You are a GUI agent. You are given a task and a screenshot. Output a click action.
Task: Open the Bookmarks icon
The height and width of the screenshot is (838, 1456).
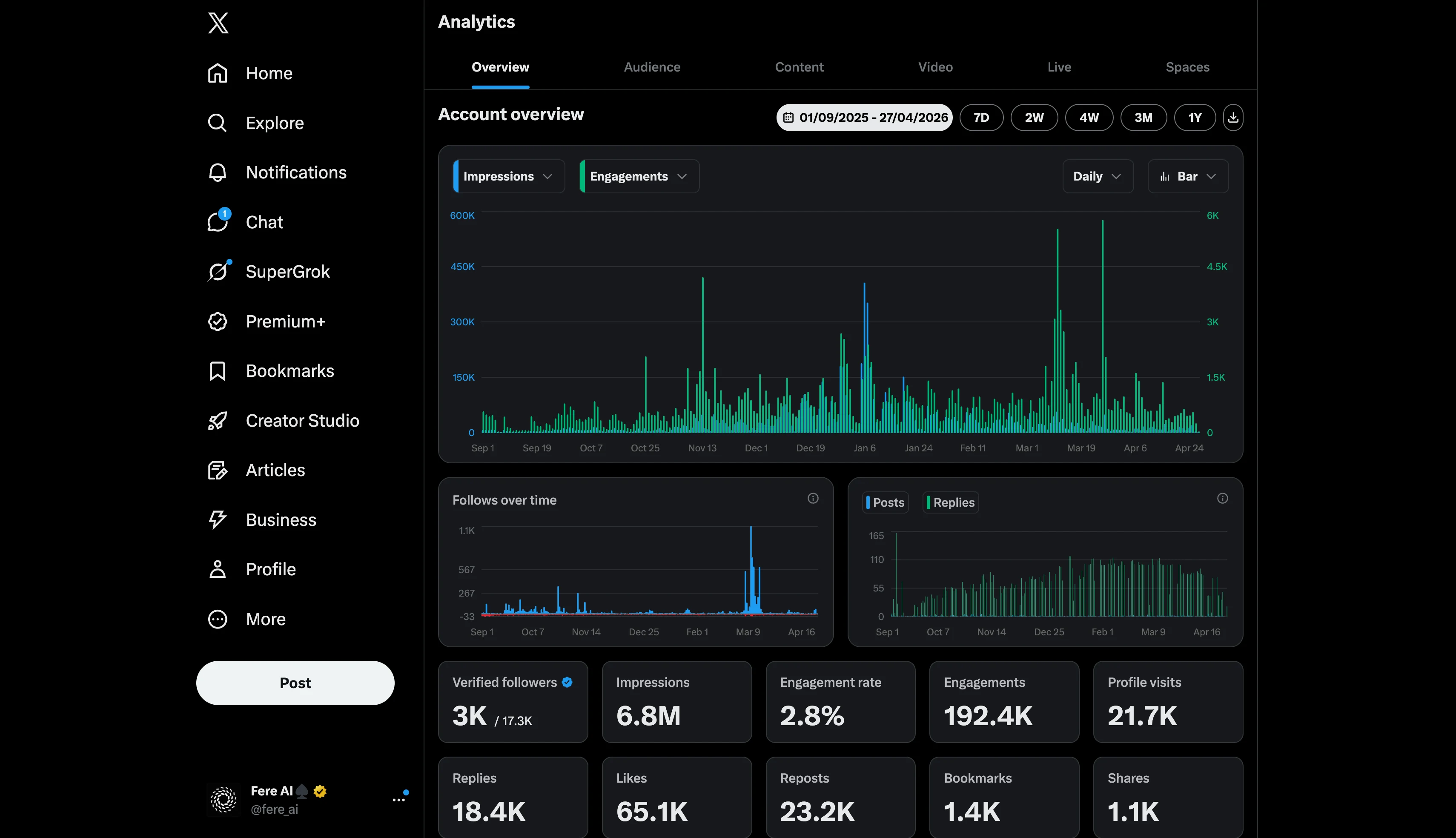pos(218,370)
